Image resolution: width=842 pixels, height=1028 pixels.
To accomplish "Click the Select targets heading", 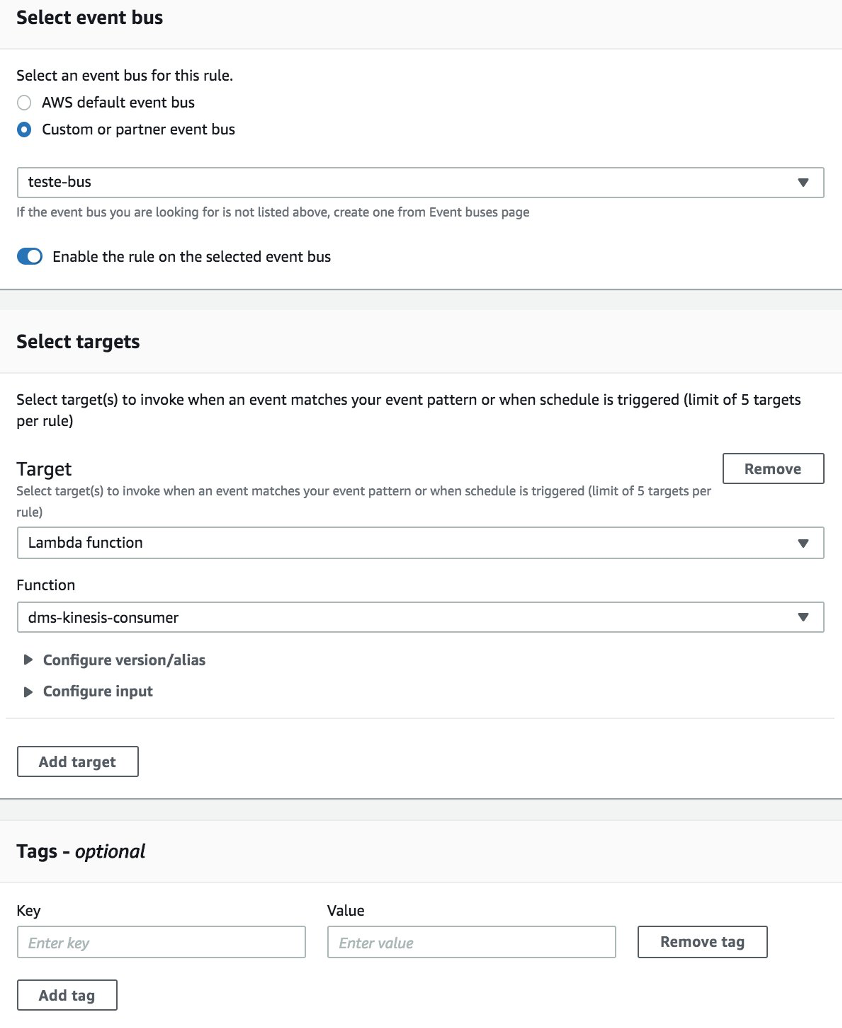I will click(x=78, y=342).
